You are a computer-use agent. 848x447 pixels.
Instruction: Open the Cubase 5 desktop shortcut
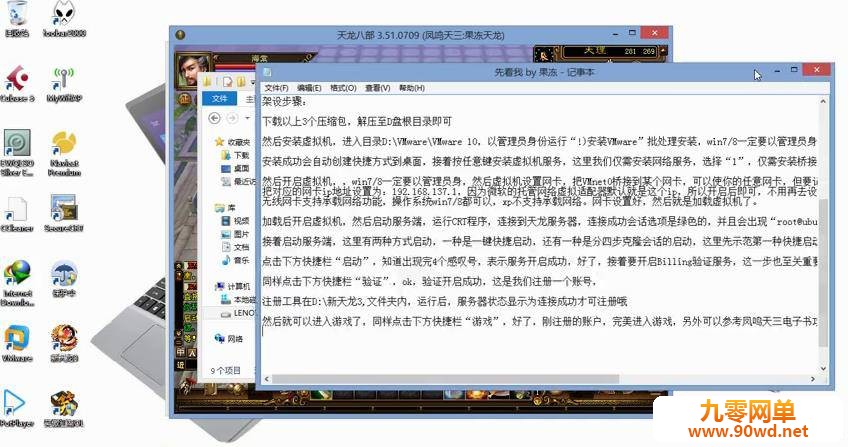[x=17, y=83]
